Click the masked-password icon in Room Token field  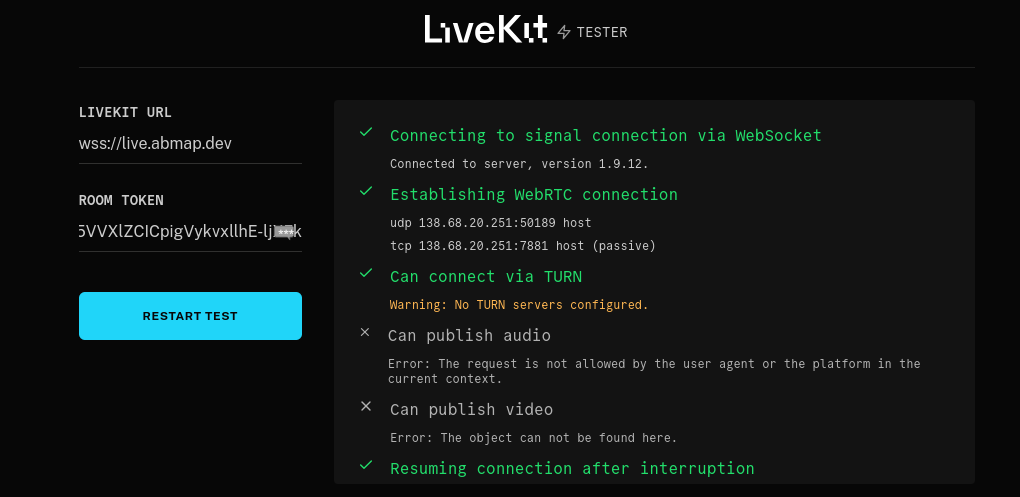pyautogui.click(x=286, y=231)
